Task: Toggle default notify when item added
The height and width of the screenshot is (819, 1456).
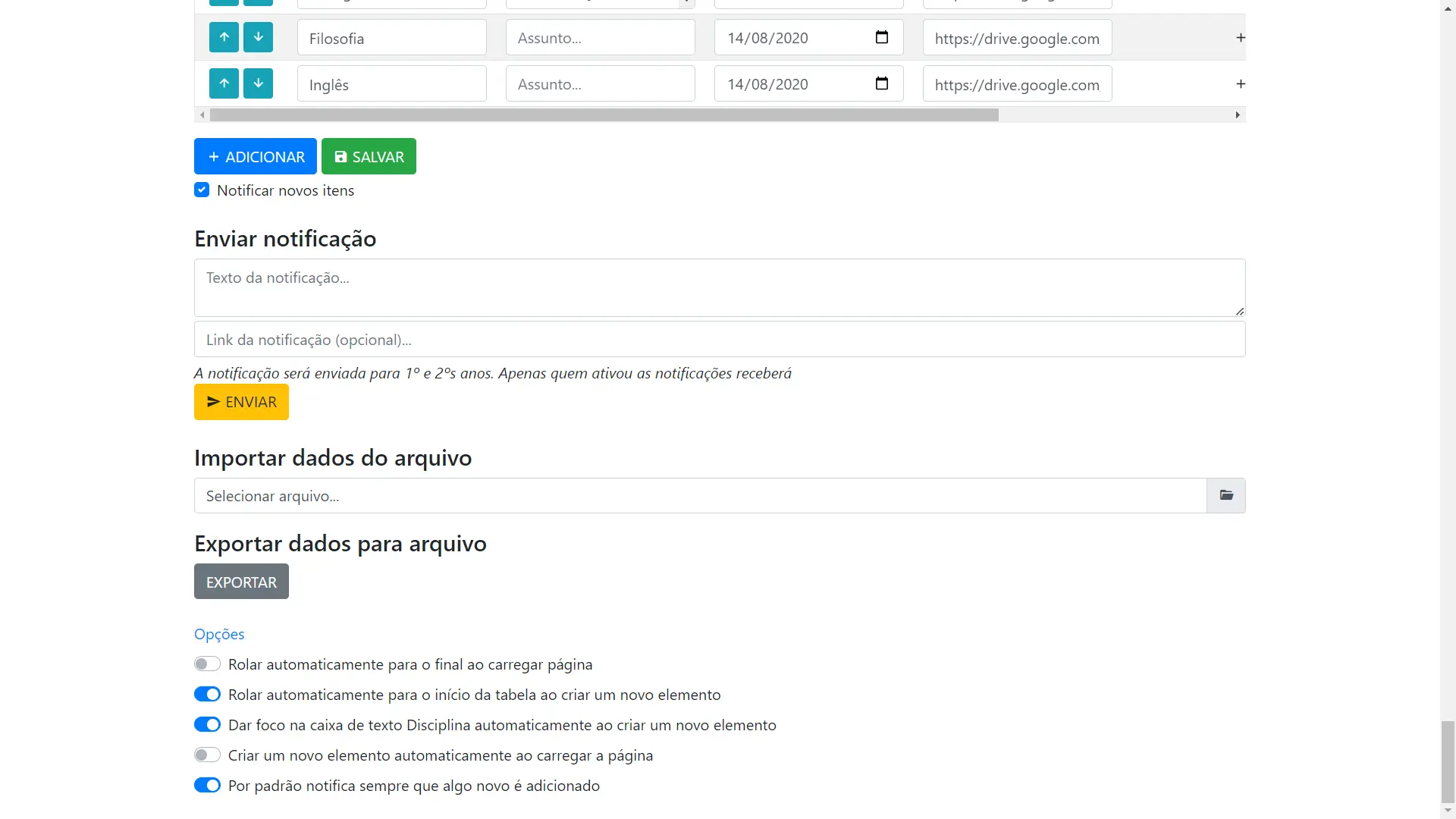Action: pos(207,786)
